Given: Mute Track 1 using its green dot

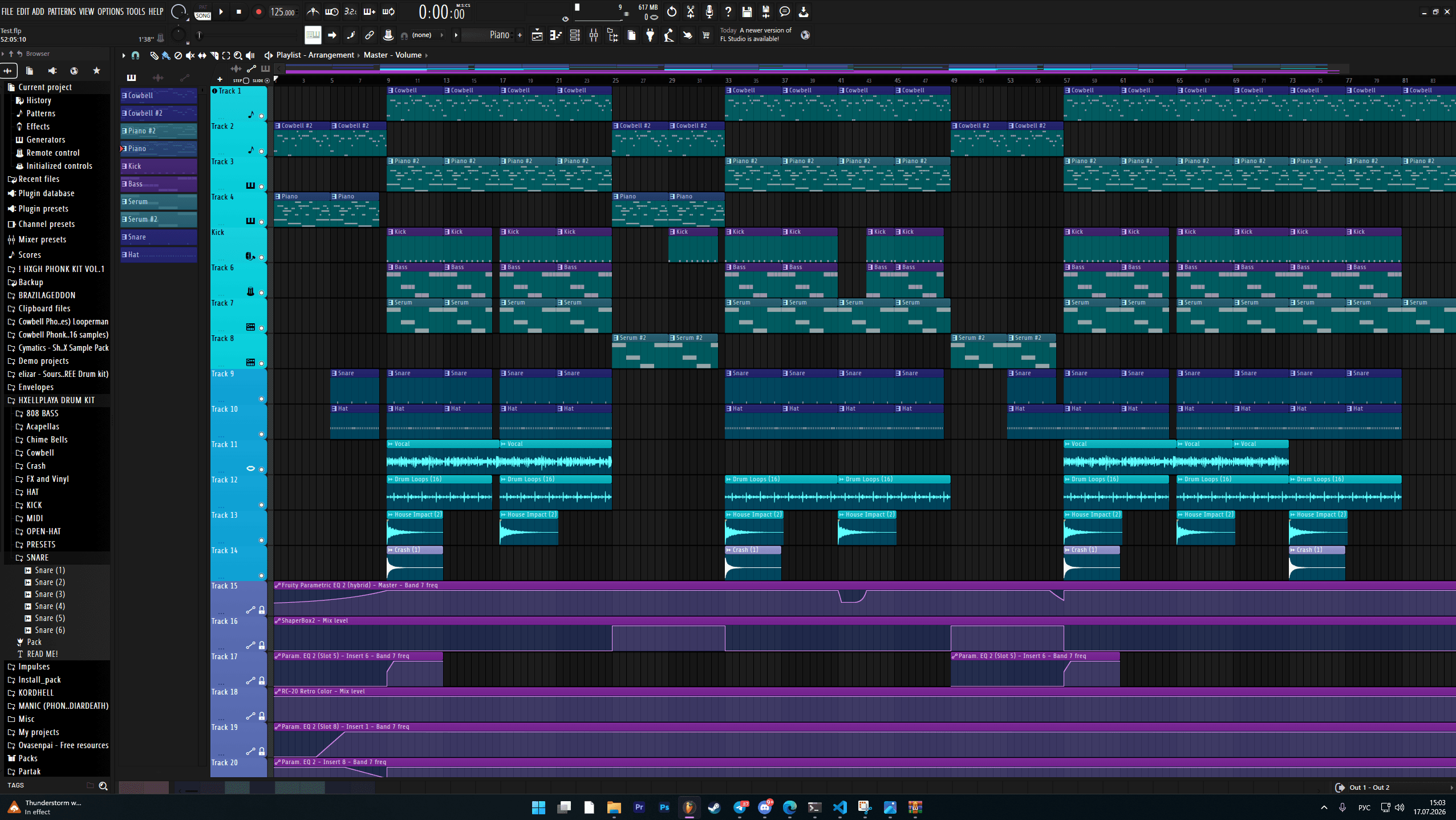Looking at the screenshot, I should tap(262, 116).
